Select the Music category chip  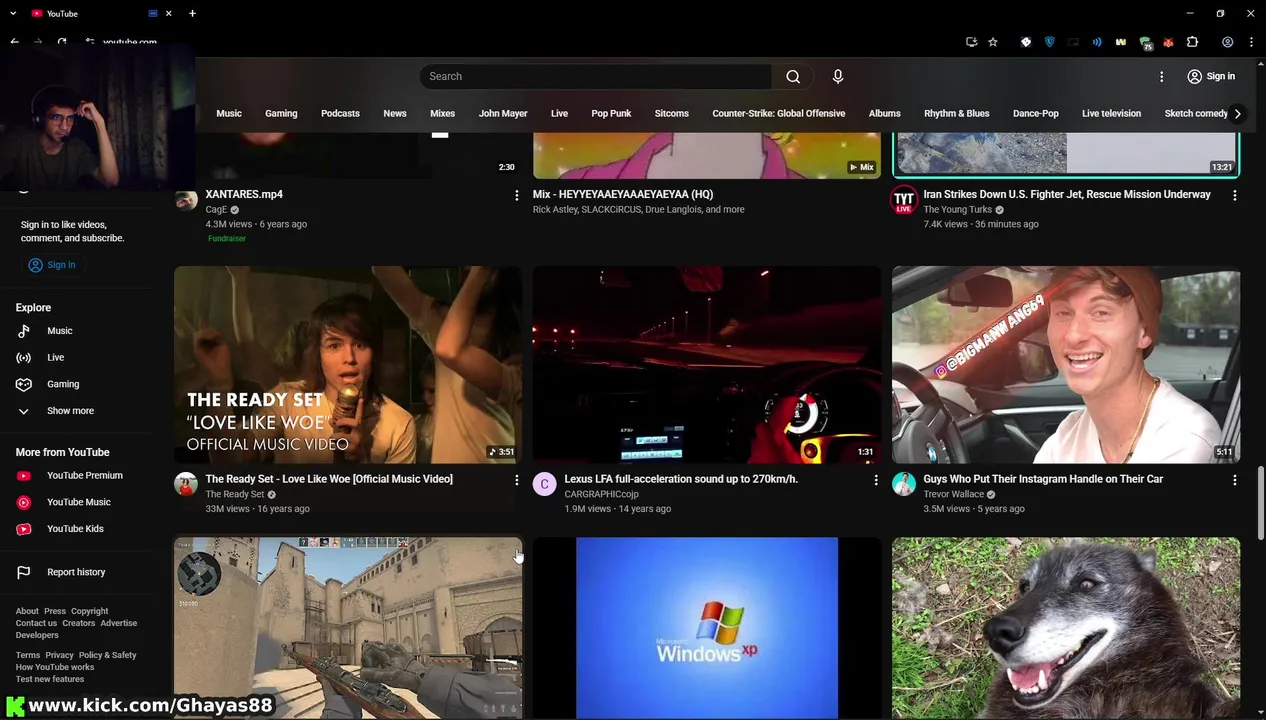pos(229,114)
